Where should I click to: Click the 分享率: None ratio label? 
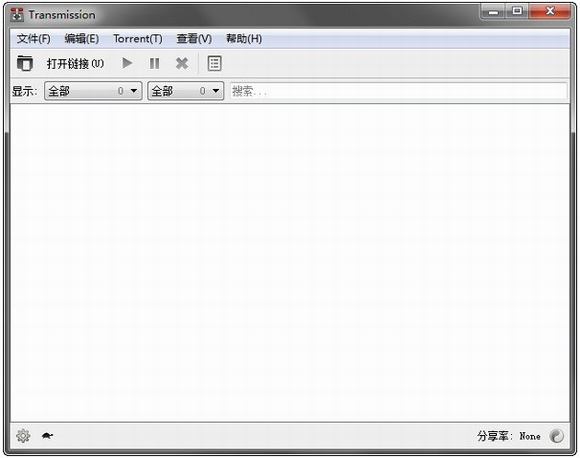tap(509, 436)
